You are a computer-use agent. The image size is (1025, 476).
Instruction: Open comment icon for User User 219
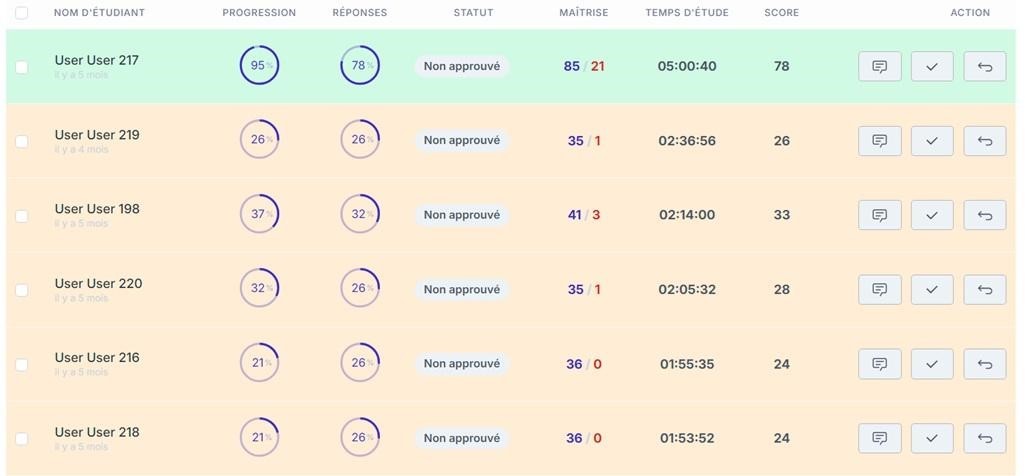click(880, 141)
